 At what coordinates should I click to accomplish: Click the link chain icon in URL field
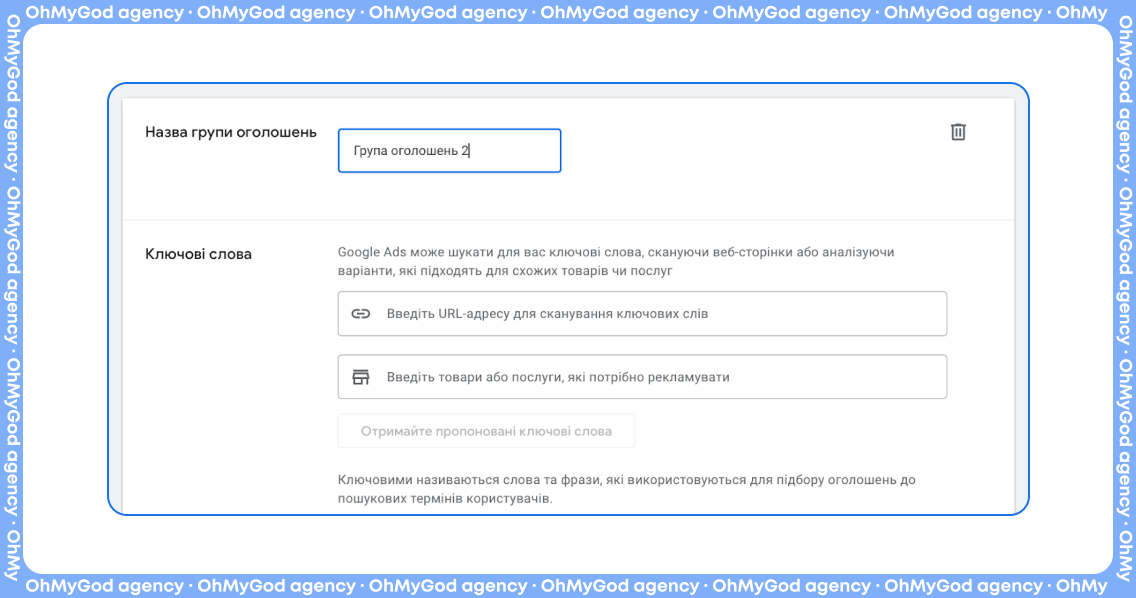tap(361, 314)
